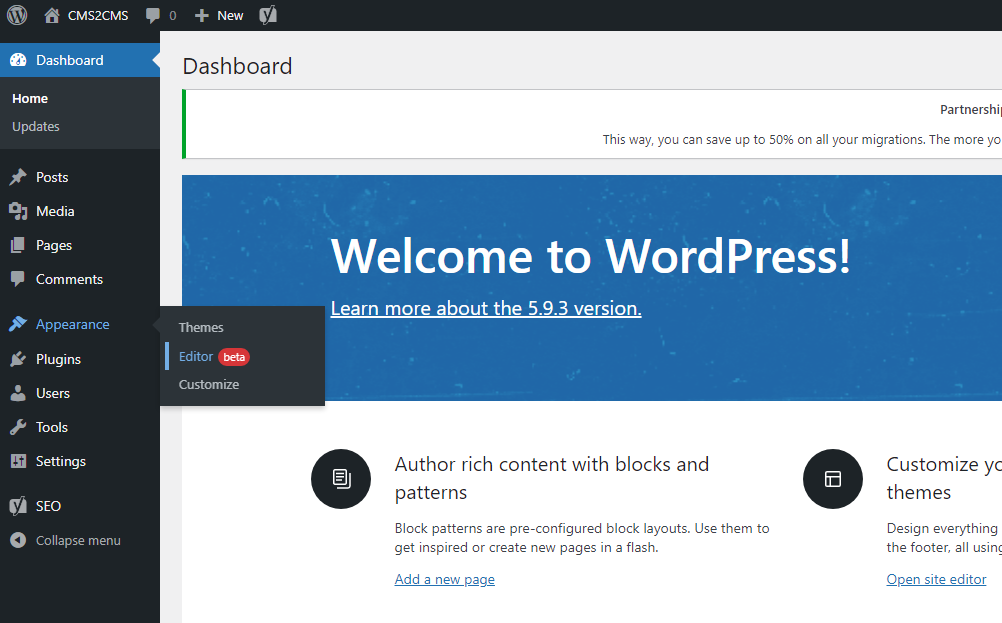Open Learn more about the 5.9.3 version link

pyautogui.click(x=486, y=309)
